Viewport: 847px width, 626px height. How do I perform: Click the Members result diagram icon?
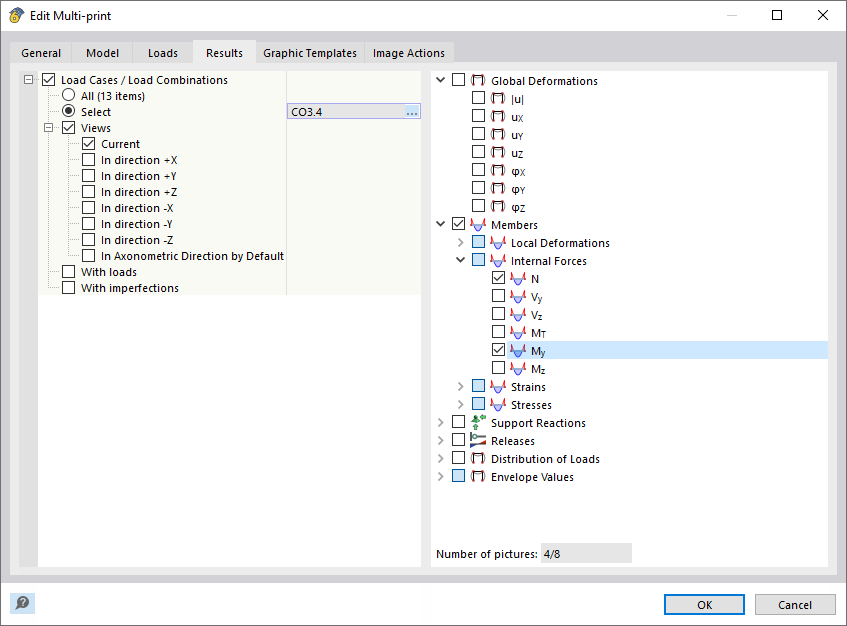(x=477, y=224)
